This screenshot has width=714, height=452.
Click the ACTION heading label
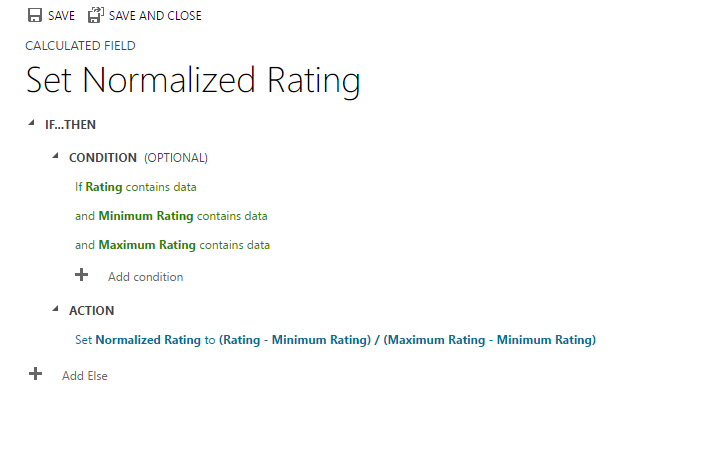pyautogui.click(x=91, y=311)
